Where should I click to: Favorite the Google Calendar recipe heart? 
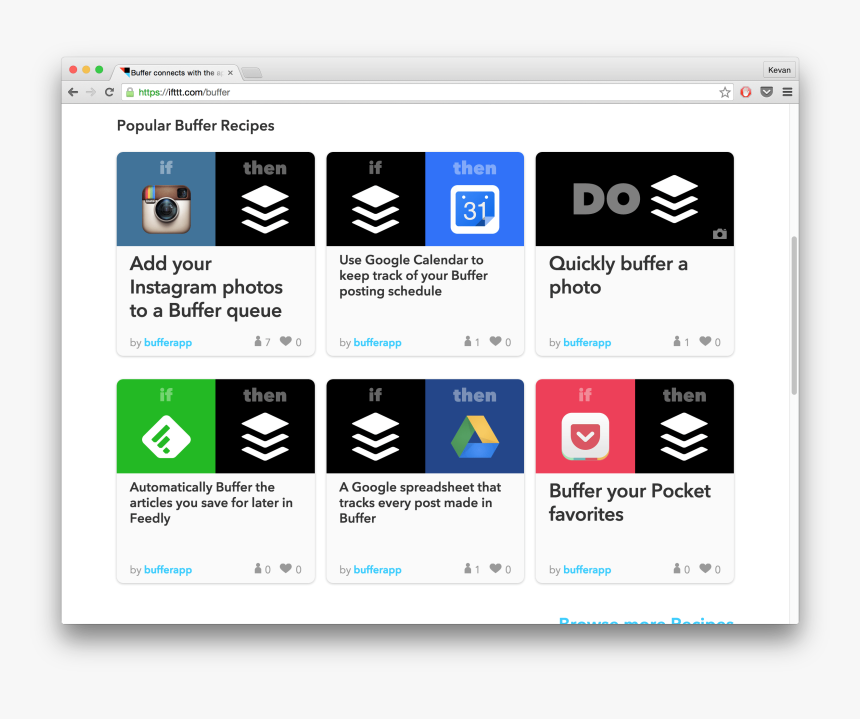(x=495, y=341)
